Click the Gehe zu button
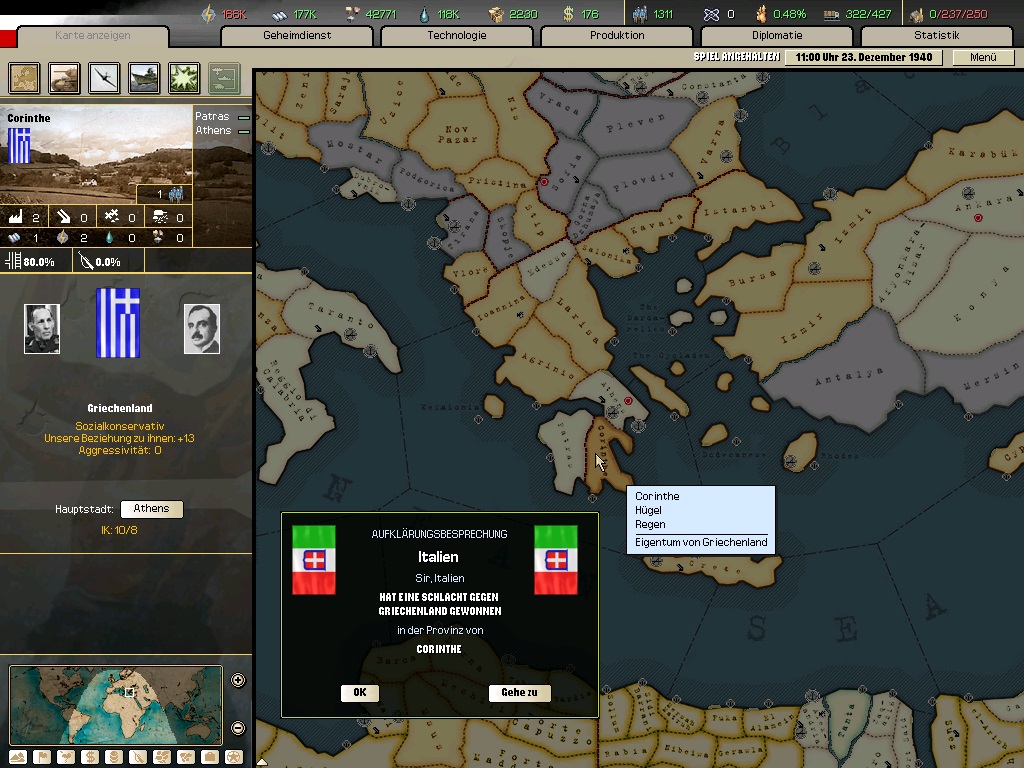1024x768 pixels. click(x=519, y=693)
